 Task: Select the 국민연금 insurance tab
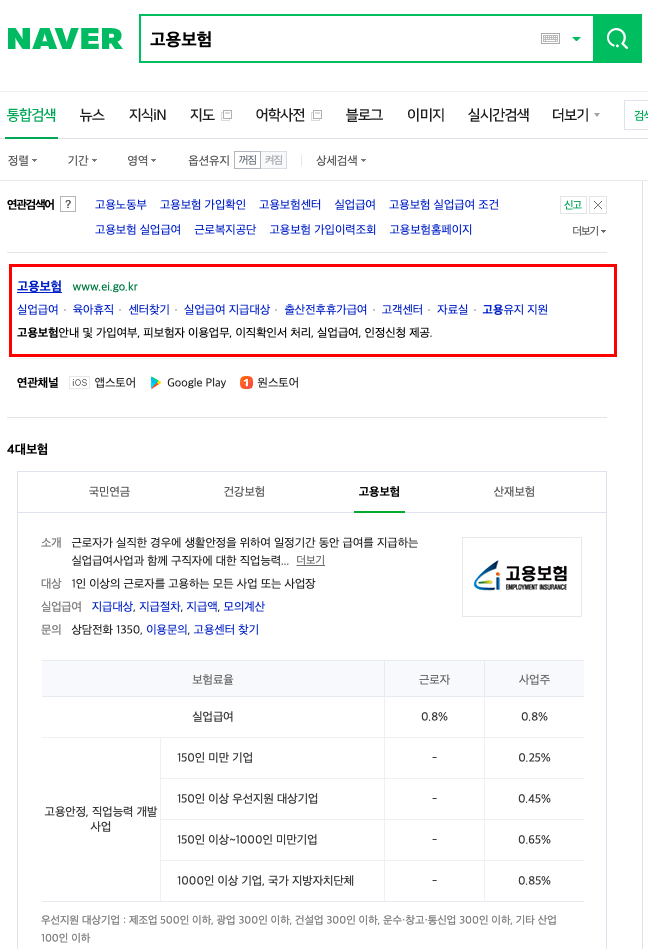(110, 491)
